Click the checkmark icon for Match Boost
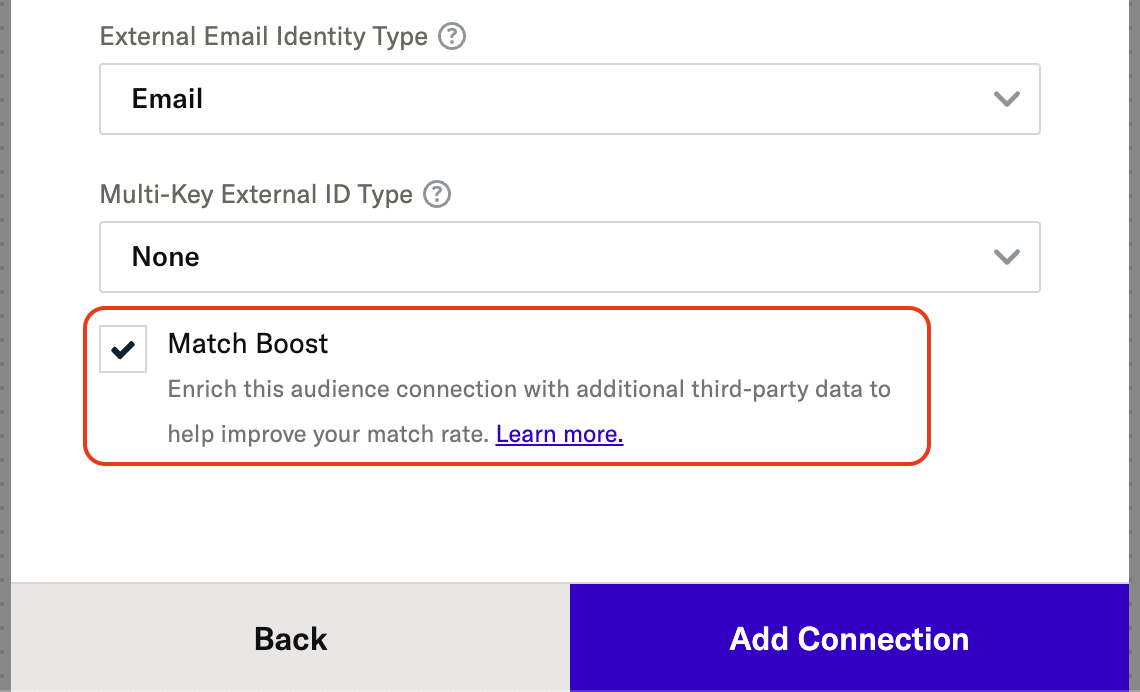Image resolution: width=1140 pixels, height=692 pixels. (x=124, y=350)
